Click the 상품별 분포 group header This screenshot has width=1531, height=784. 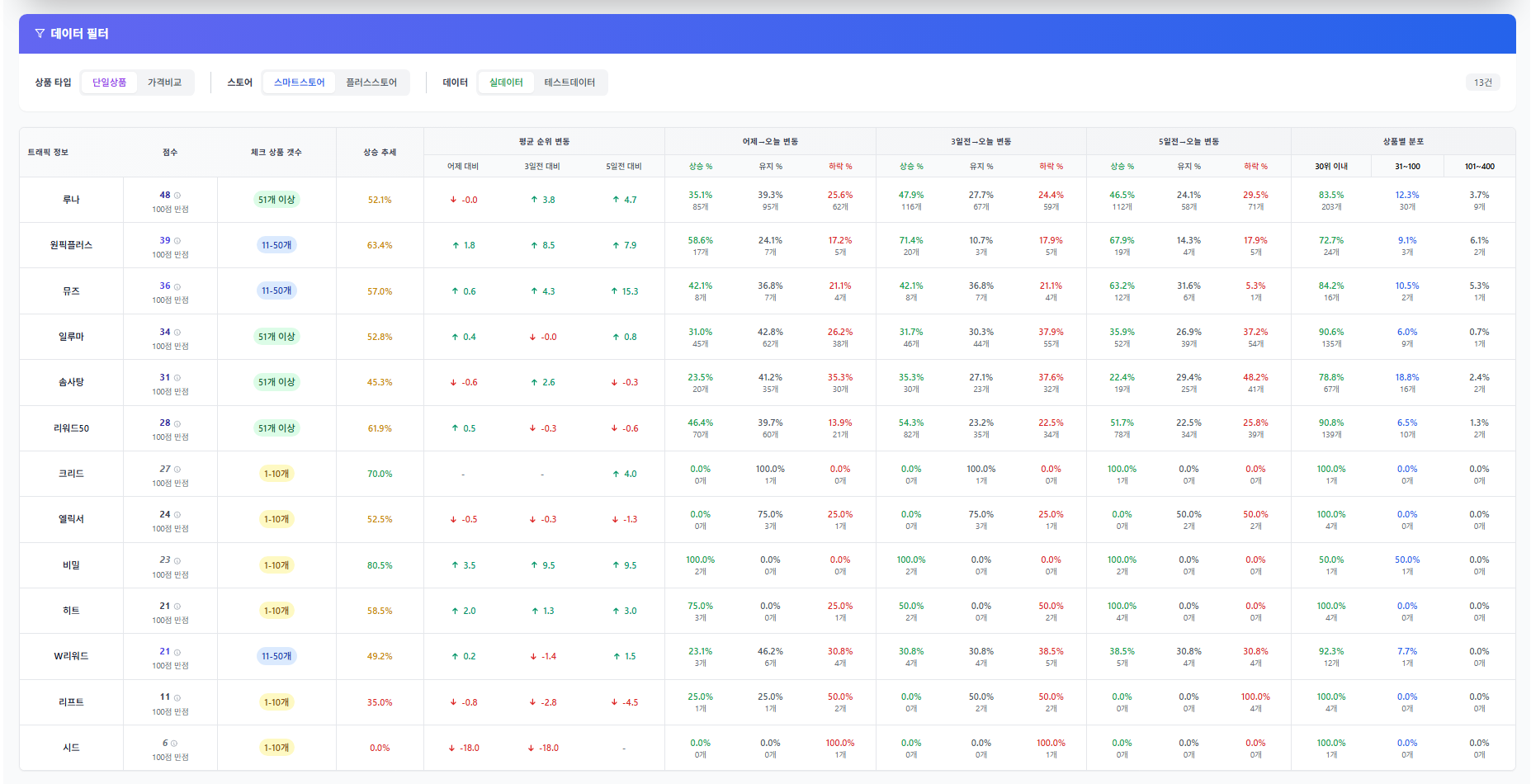pos(1403,142)
